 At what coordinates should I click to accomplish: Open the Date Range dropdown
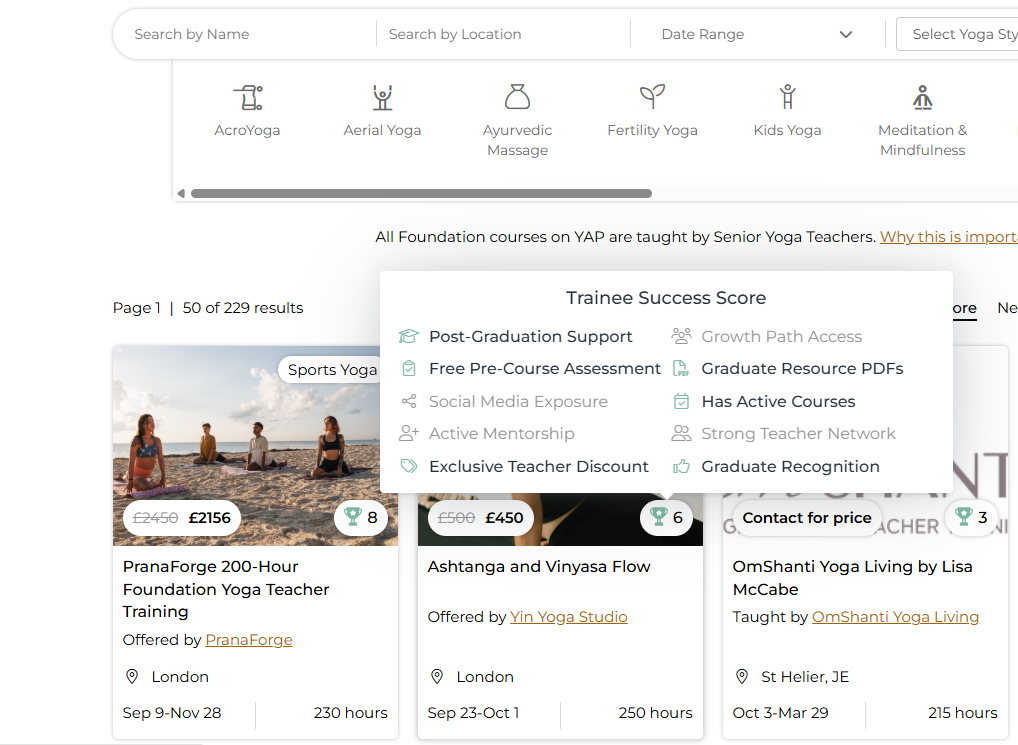click(757, 34)
